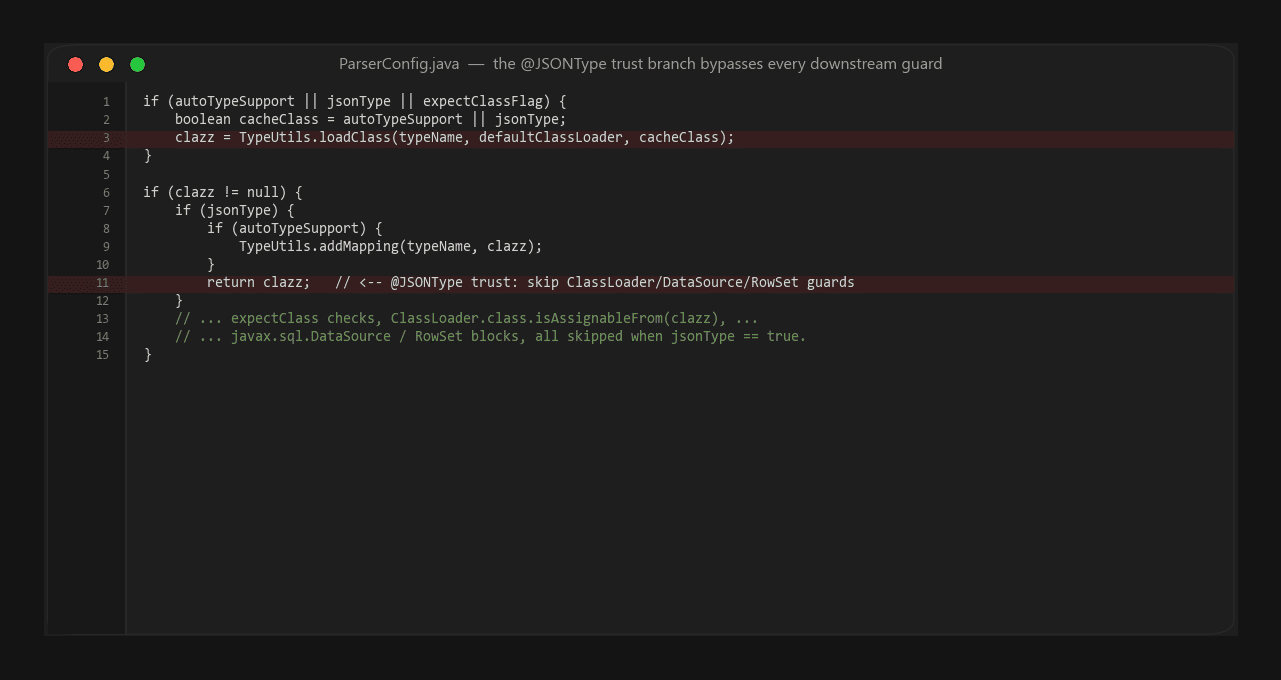1281x680 pixels.
Task: Click the 'boolean cacheClass' declaration line
Action: pyautogui.click(x=371, y=119)
